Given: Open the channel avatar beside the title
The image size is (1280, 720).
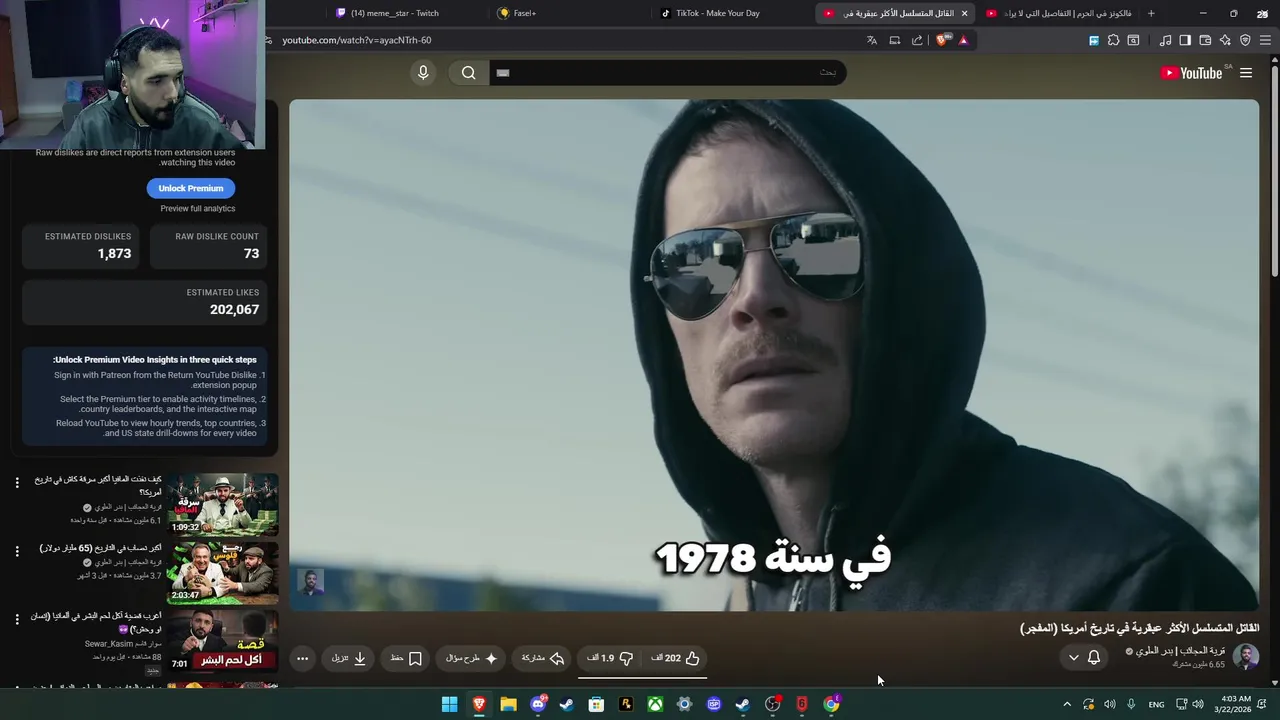Looking at the screenshot, I should (1246, 657).
